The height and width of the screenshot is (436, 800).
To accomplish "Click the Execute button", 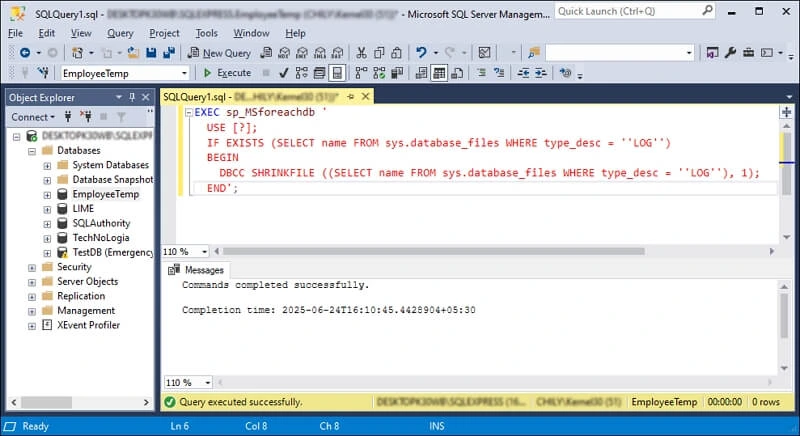I will click(x=227, y=73).
